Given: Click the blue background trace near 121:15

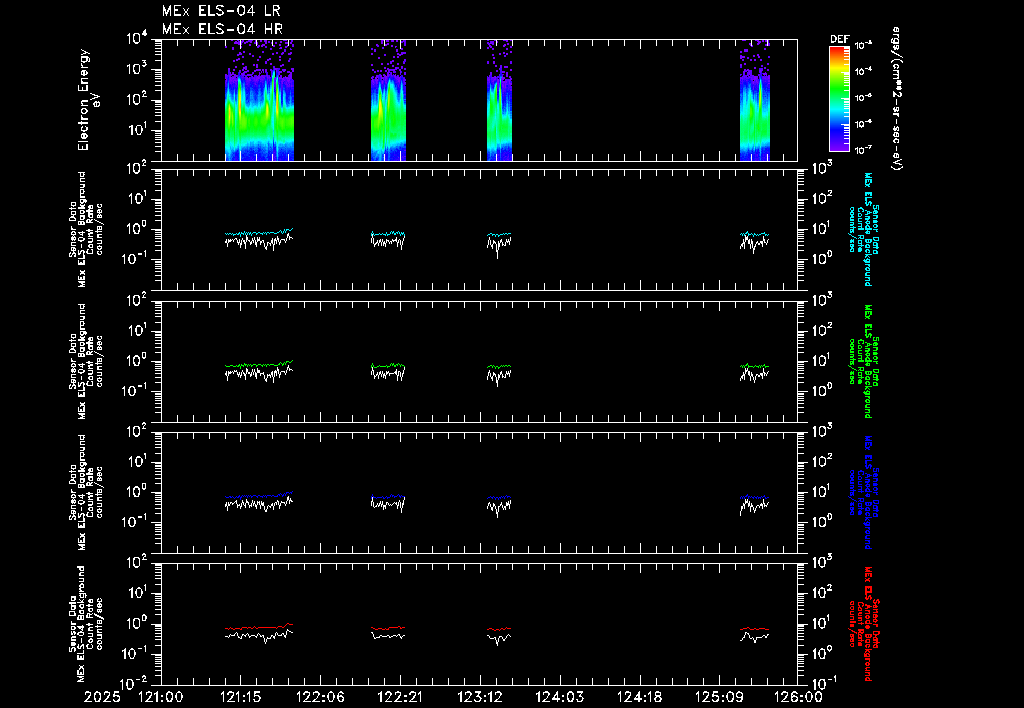Looking at the screenshot, I should (x=259, y=496).
